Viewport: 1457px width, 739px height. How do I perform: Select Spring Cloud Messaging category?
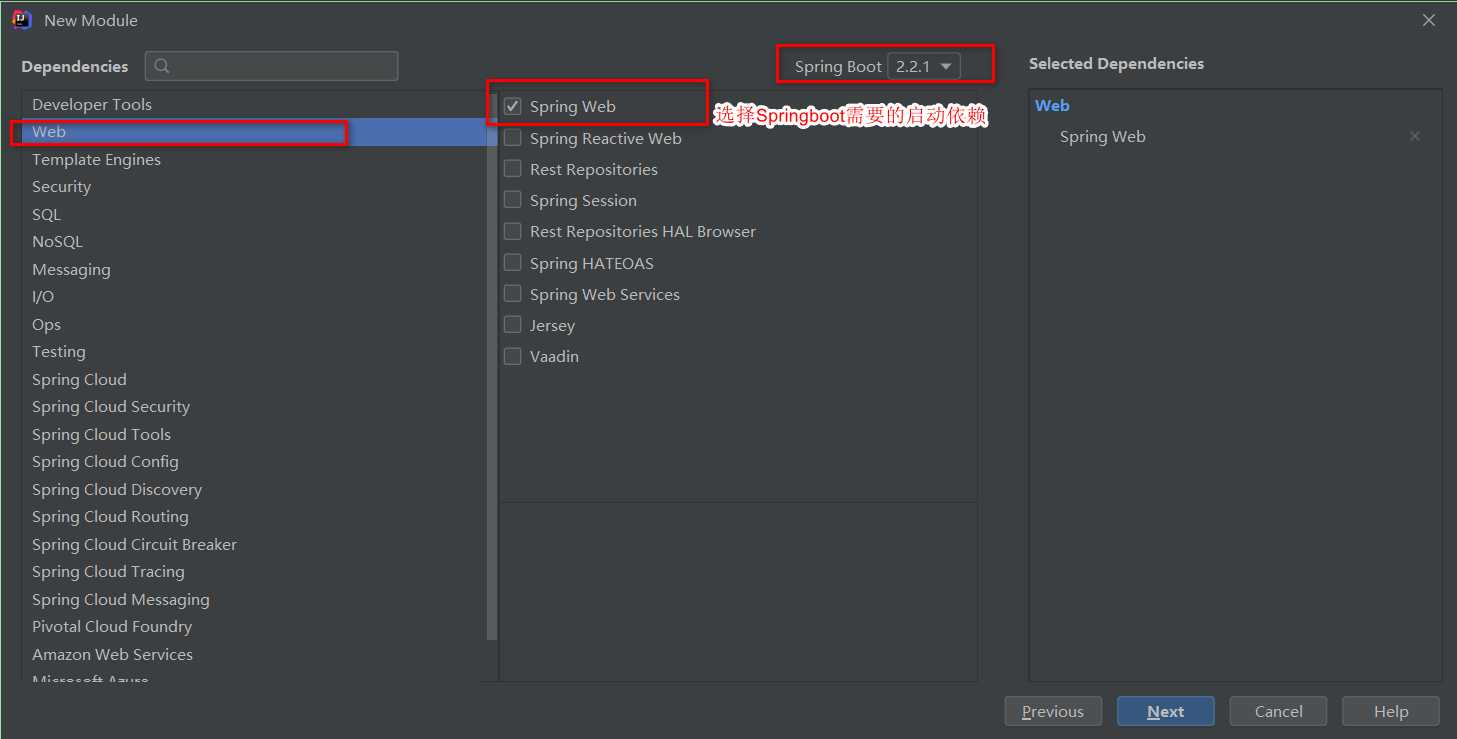(x=254, y=599)
